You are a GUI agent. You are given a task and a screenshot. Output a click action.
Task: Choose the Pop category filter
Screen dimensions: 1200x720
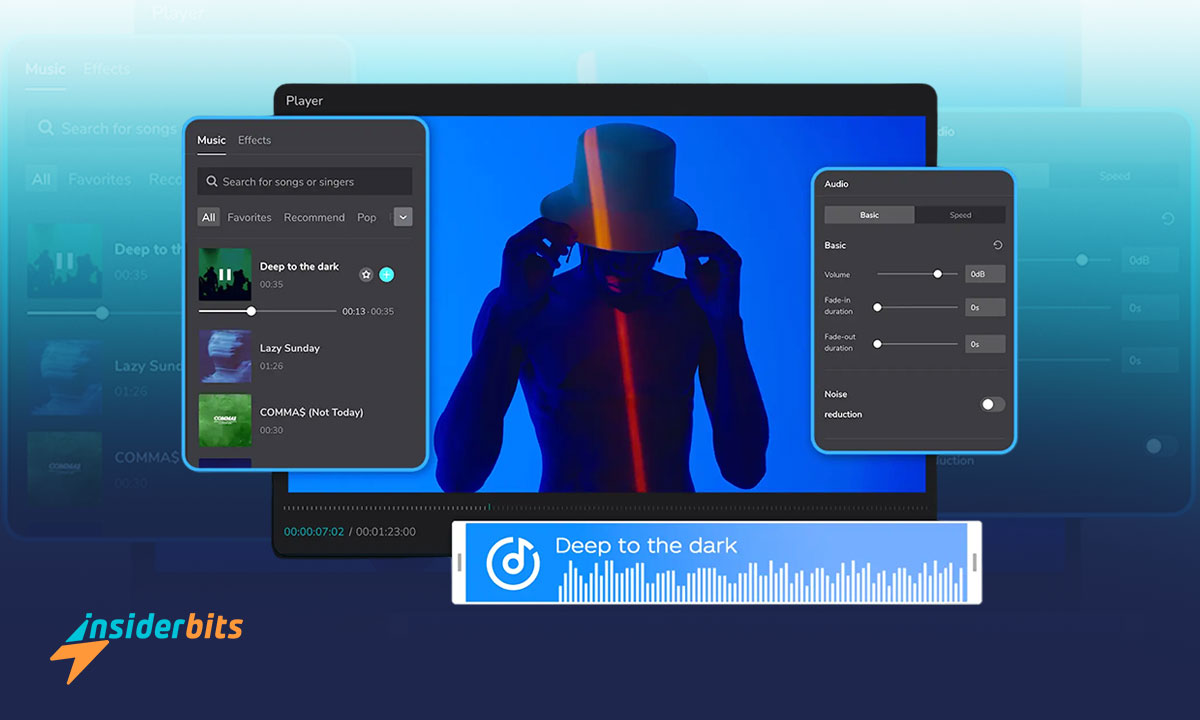(x=367, y=217)
